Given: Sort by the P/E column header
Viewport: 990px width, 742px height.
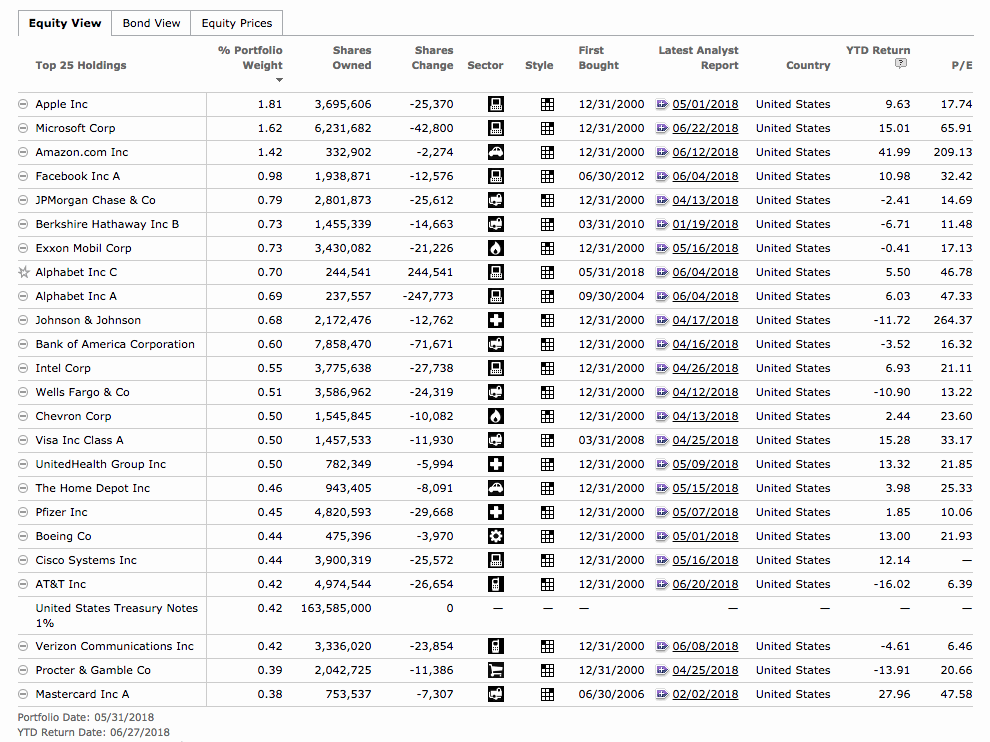Looking at the screenshot, I should click(x=962, y=65).
